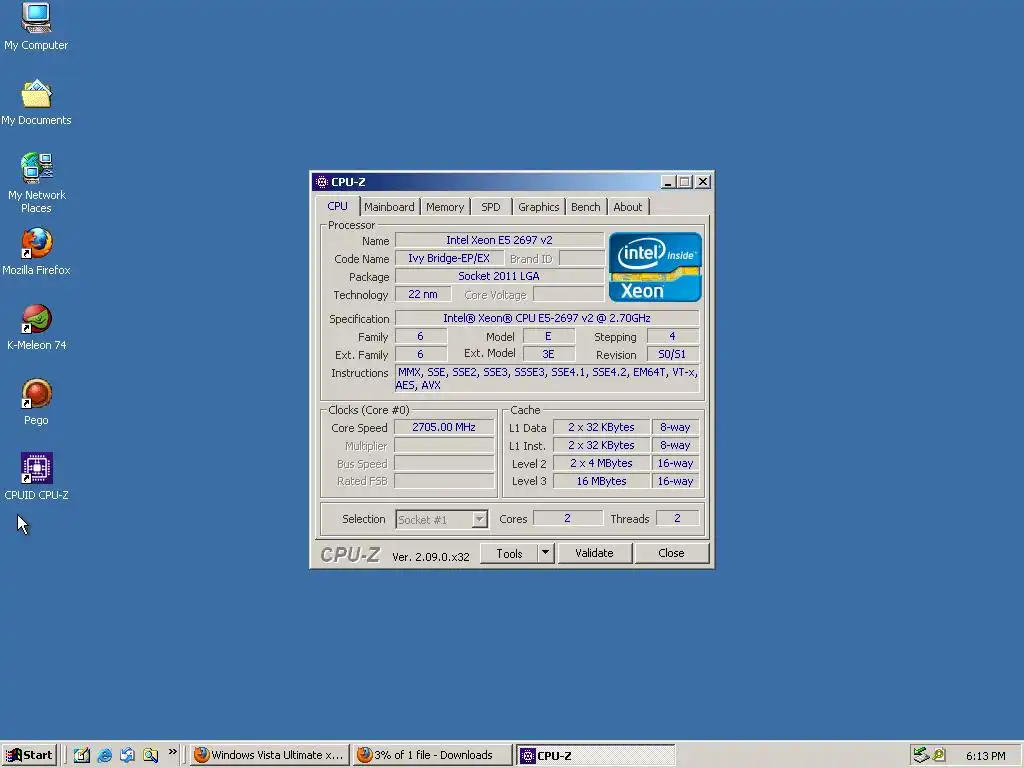The height and width of the screenshot is (768, 1024).
Task: Click the second system tray icon
Action: tap(939, 756)
